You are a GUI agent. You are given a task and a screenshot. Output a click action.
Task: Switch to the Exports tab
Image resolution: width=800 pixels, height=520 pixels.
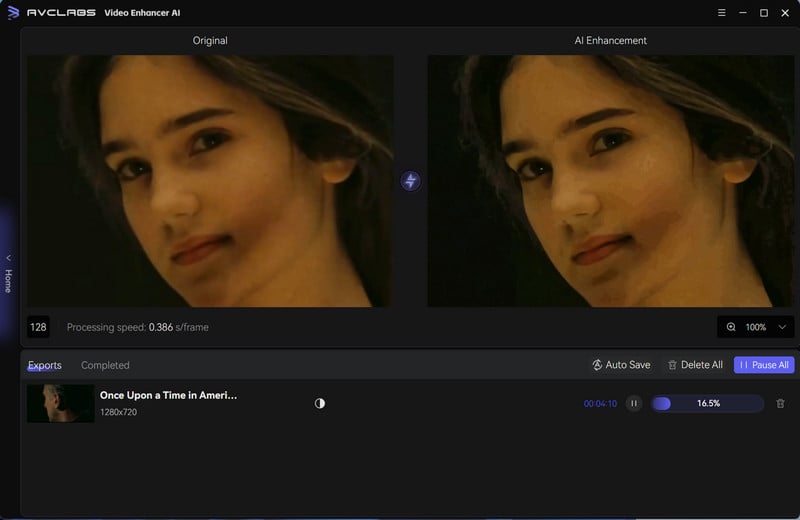45,365
